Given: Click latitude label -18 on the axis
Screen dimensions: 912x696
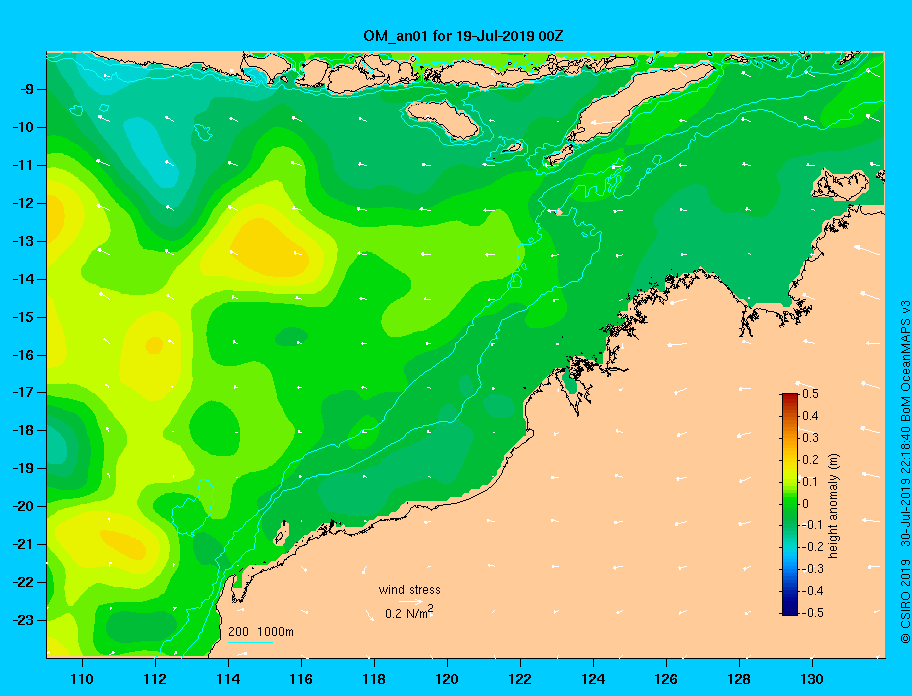Looking at the screenshot, I should 23,430.
